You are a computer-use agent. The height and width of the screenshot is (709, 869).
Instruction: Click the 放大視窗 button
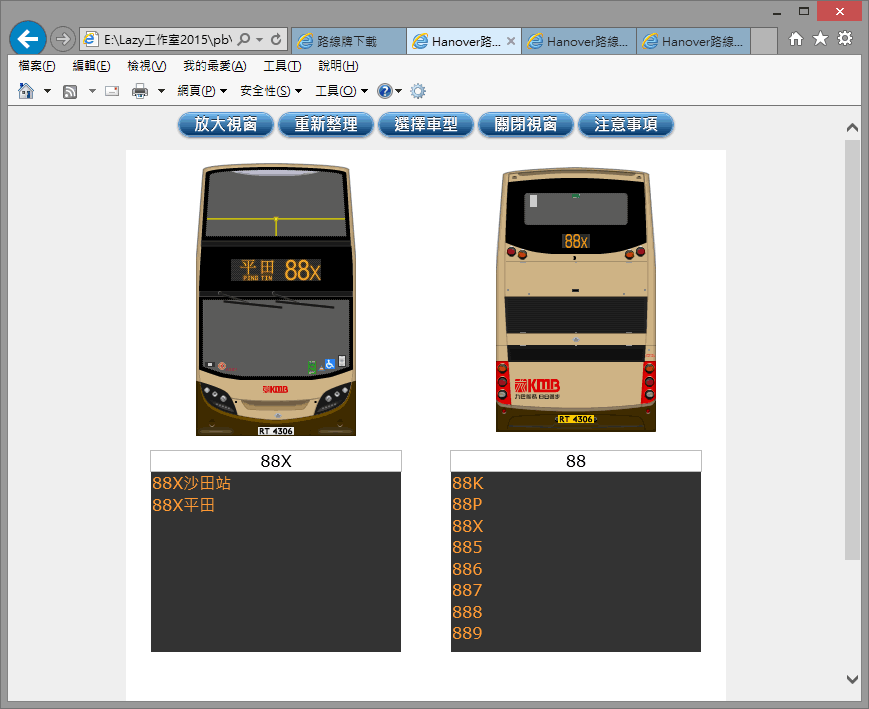[x=226, y=124]
